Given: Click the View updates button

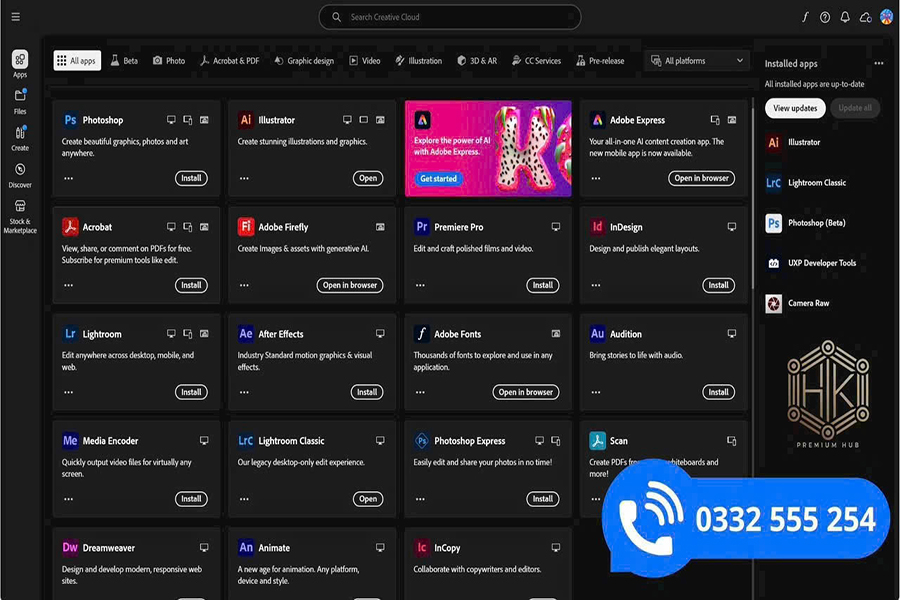Looking at the screenshot, I should point(795,108).
